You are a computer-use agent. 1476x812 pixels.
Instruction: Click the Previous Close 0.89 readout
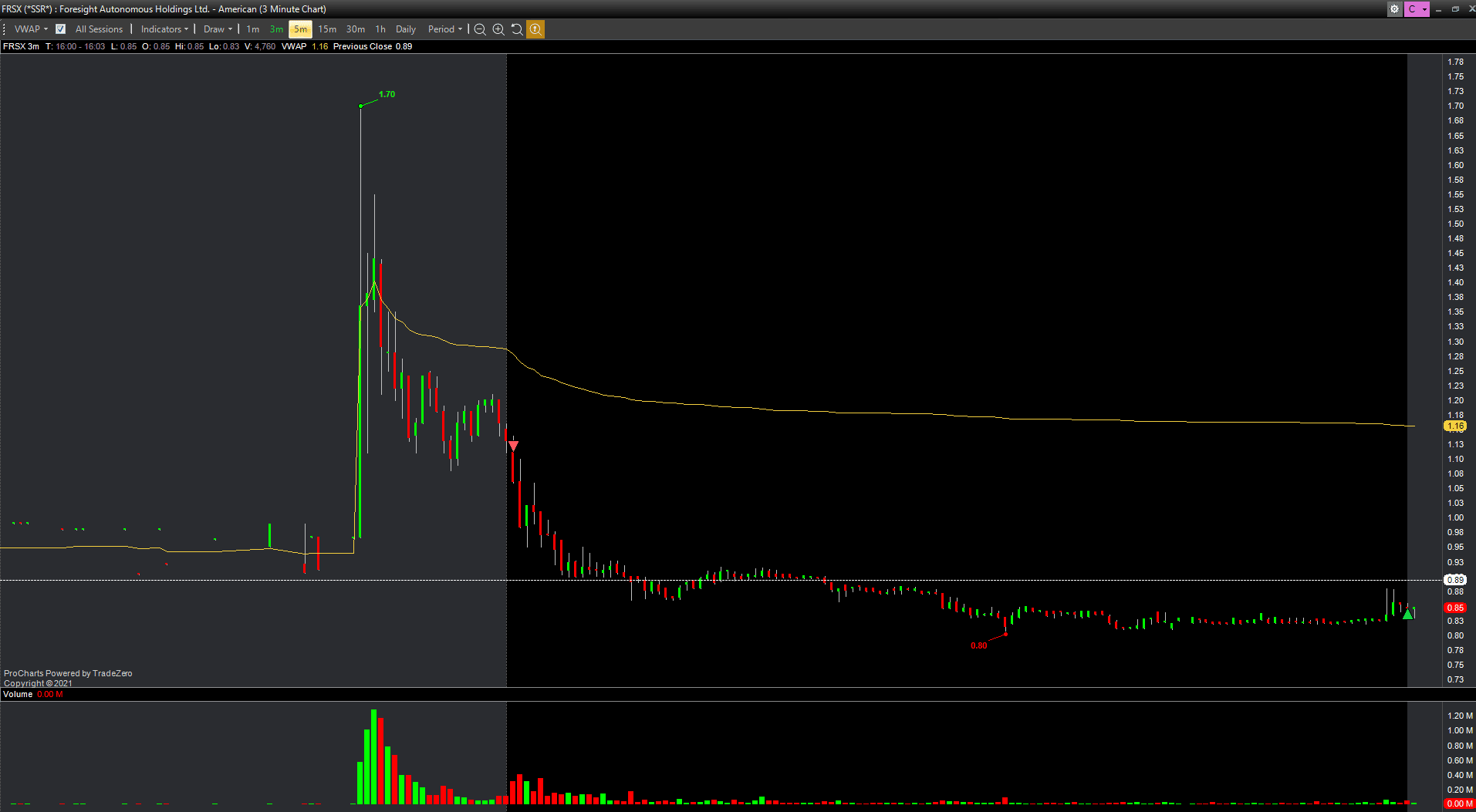point(373,46)
